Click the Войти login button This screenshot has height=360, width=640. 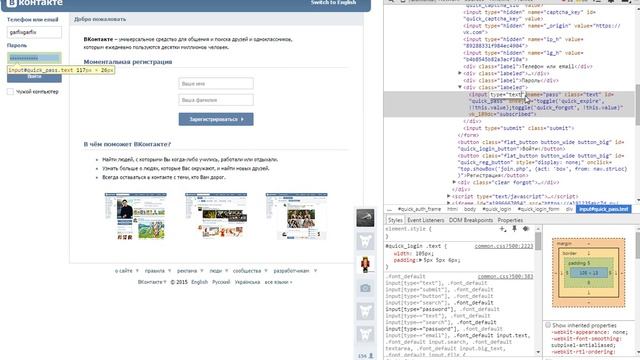34,77
